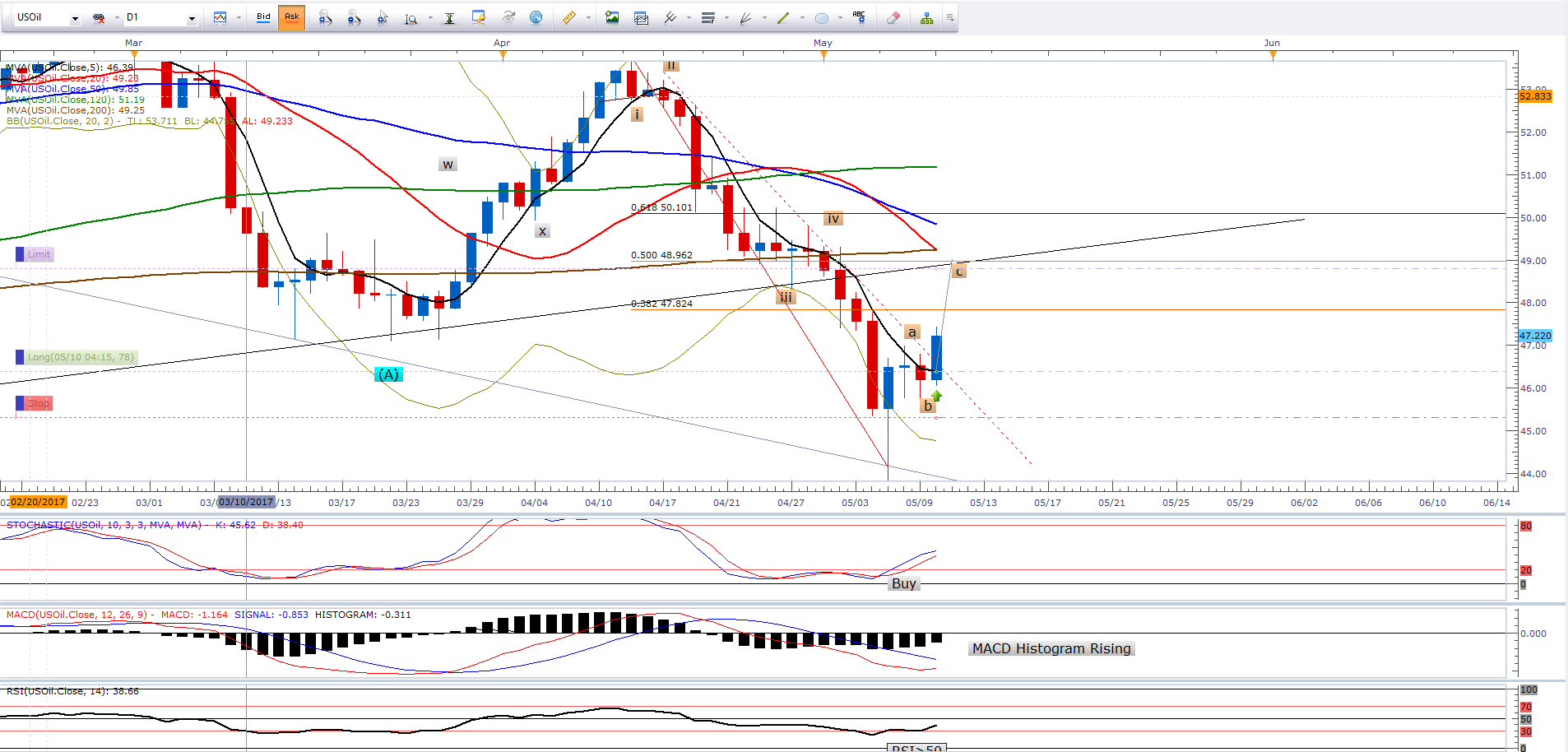Click the Stop order label on chart
Viewport: 1568px width, 752px height.
coord(38,403)
